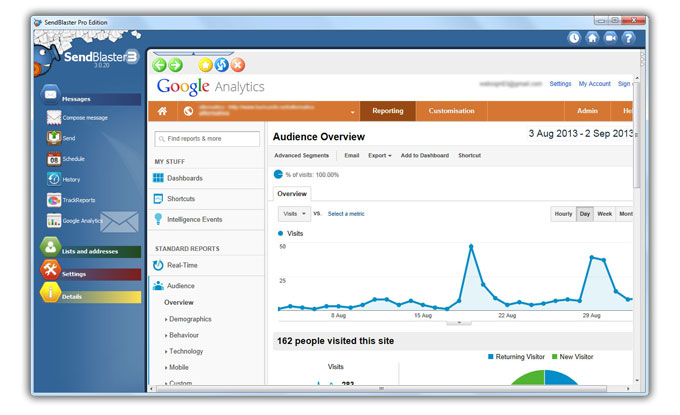Image resolution: width=680 pixels, height=415 pixels.
Task: Click the Email button
Action: click(352, 155)
